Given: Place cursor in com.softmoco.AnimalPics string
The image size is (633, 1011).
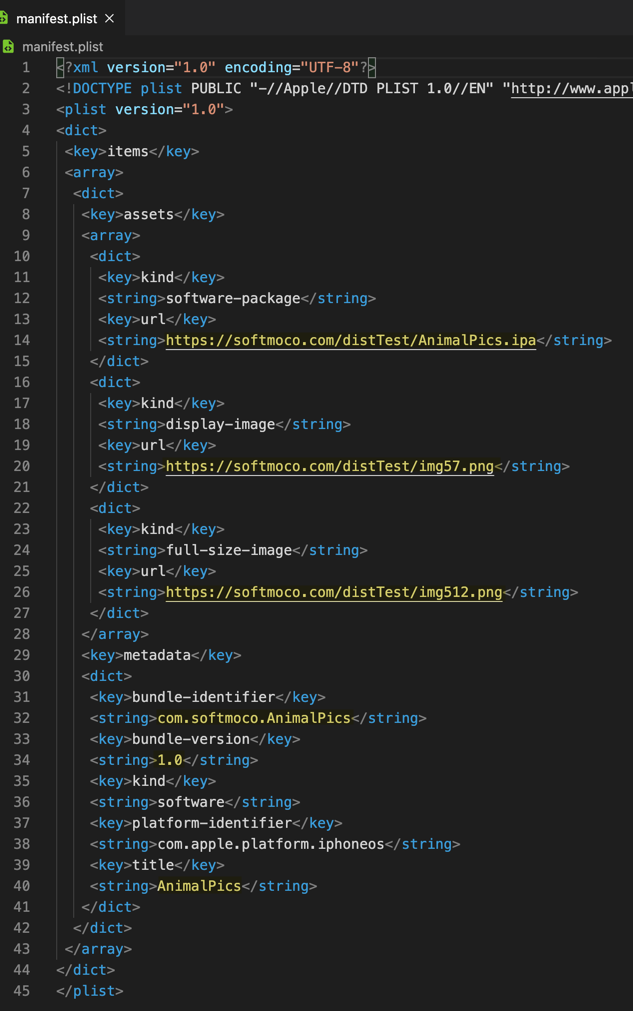Looking at the screenshot, I should [x=254, y=718].
